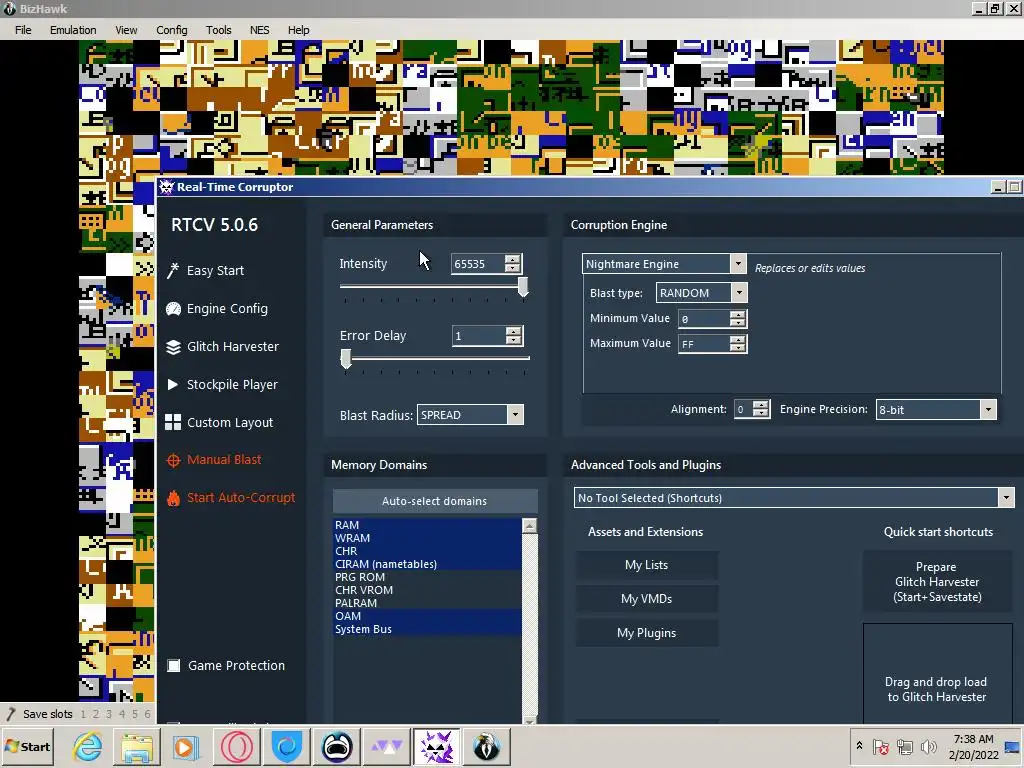Decrease Maximum Value stepper
Screen dimensions: 1024x768
pyautogui.click(x=737, y=348)
